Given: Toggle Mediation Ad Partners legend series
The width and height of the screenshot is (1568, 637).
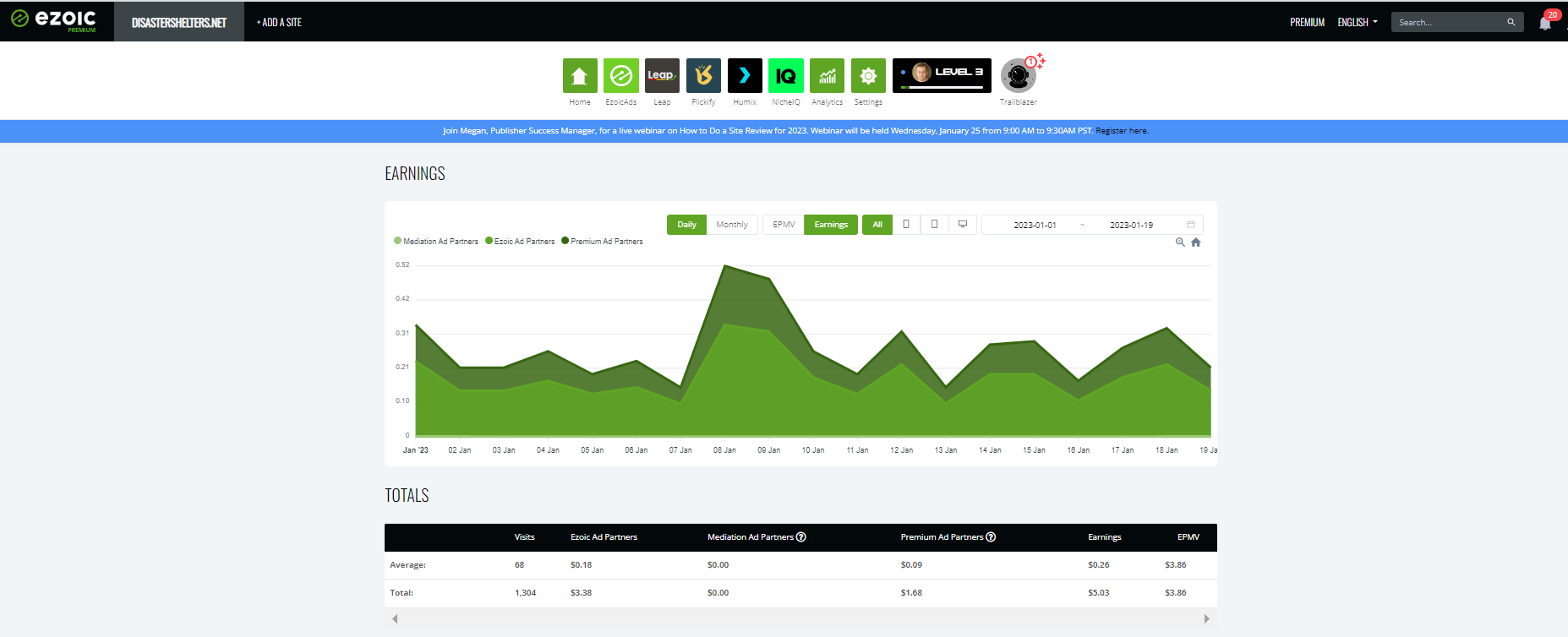Looking at the screenshot, I should [x=436, y=242].
